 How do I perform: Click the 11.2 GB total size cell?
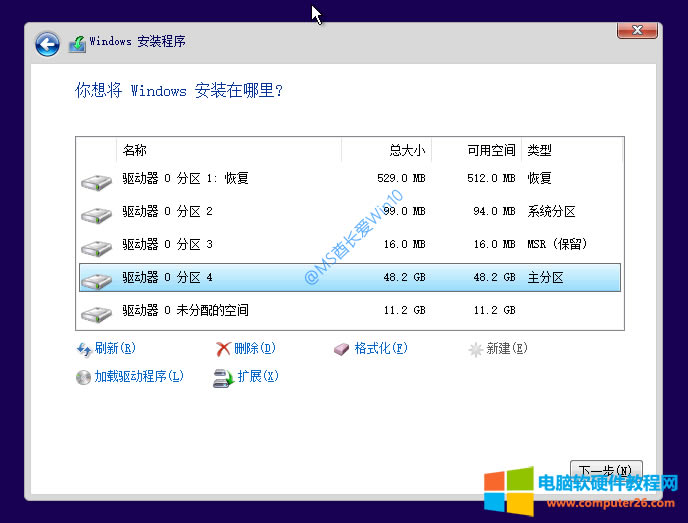click(x=404, y=310)
